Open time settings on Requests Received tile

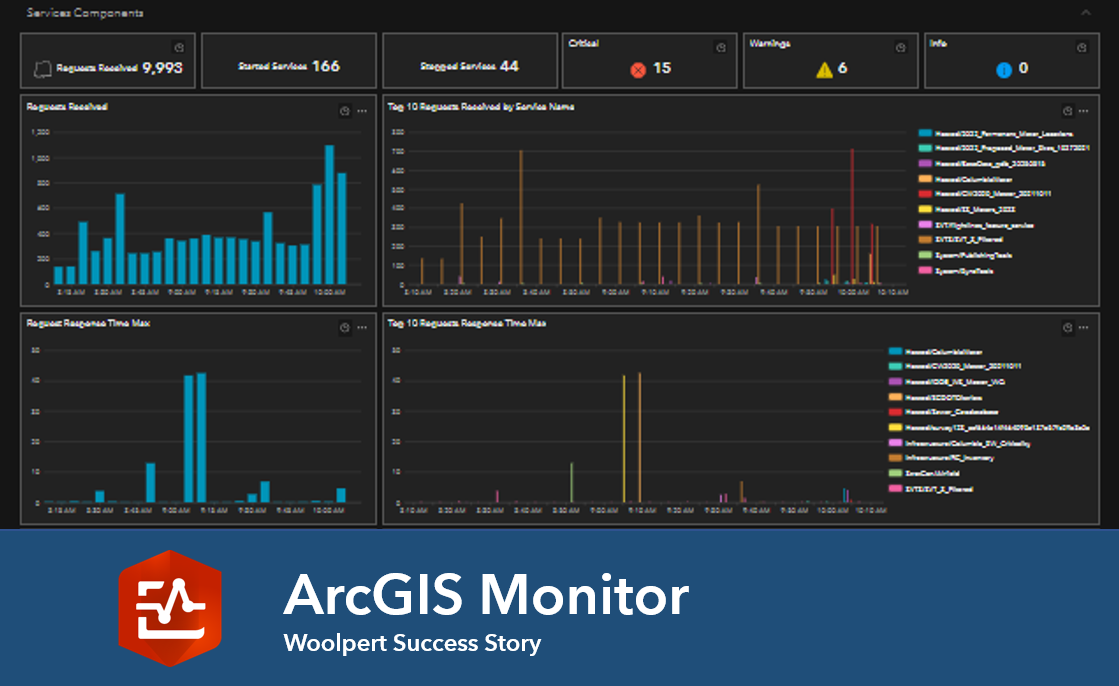179,47
